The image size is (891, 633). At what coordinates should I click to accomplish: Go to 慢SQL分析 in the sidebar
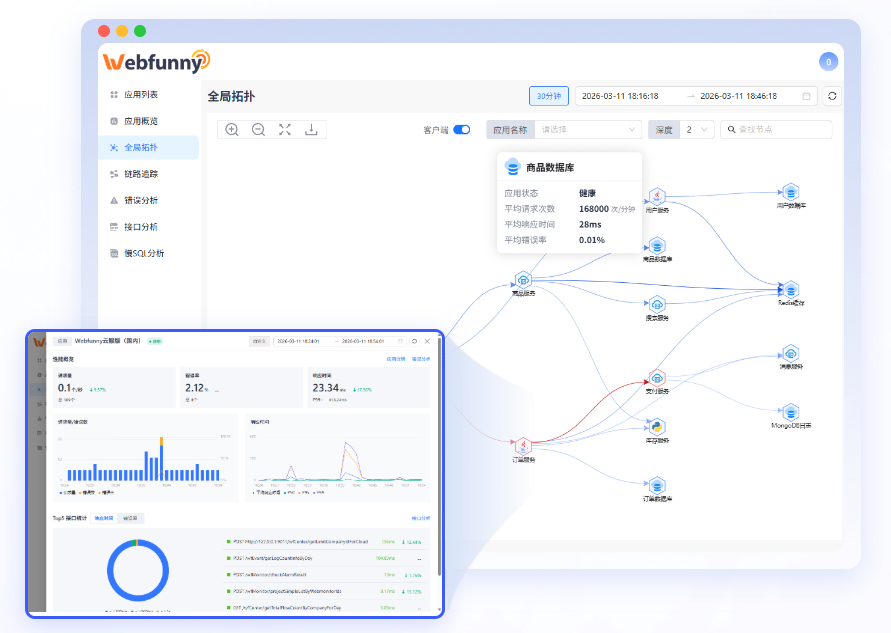click(x=143, y=253)
